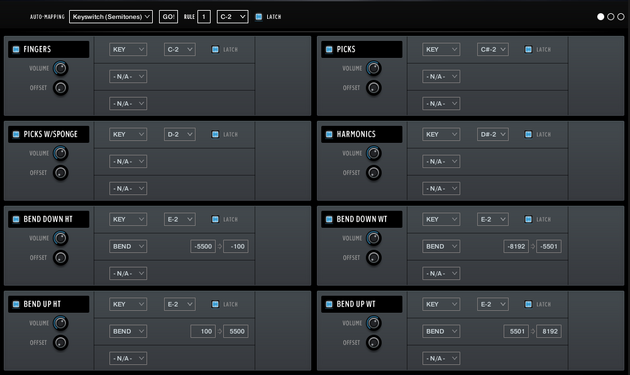This screenshot has height=375, width=630.
Task: Toggle the Bend Up HT enable box
Action: tap(16, 304)
